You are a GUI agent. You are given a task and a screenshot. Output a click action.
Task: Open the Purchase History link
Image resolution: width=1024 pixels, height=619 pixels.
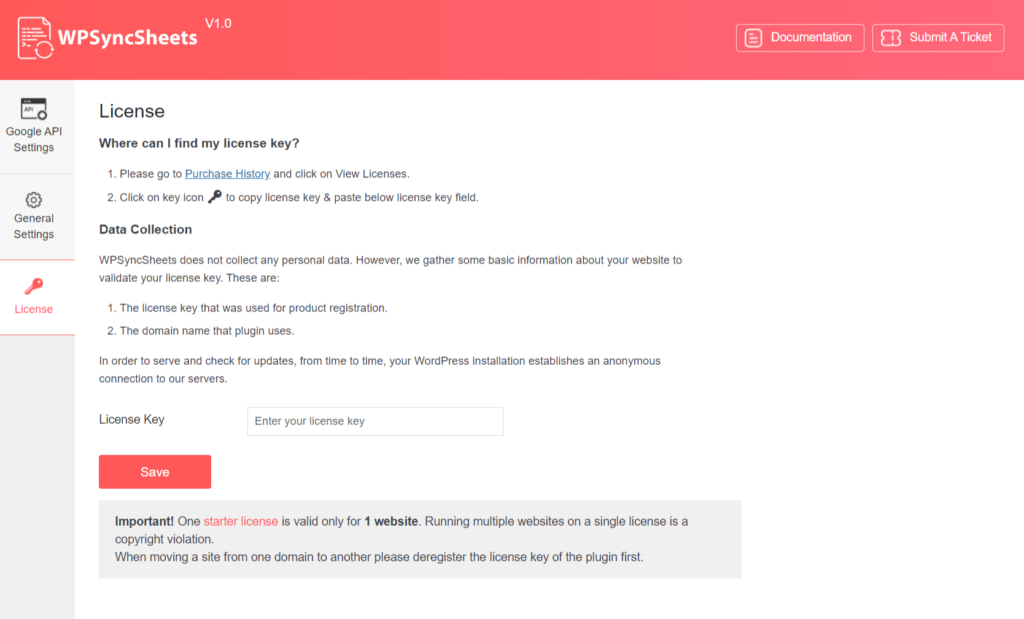coord(227,174)
